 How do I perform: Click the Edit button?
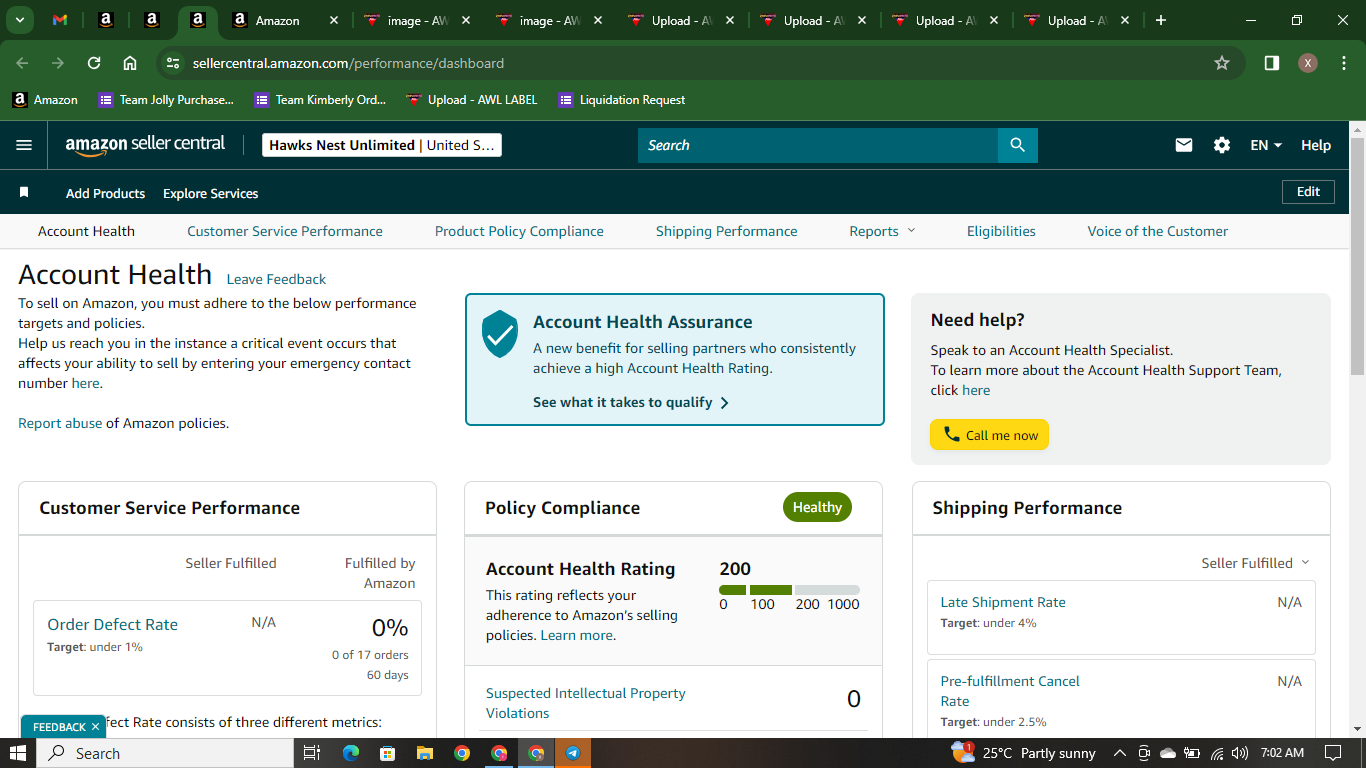click(x=1308, y=192)
